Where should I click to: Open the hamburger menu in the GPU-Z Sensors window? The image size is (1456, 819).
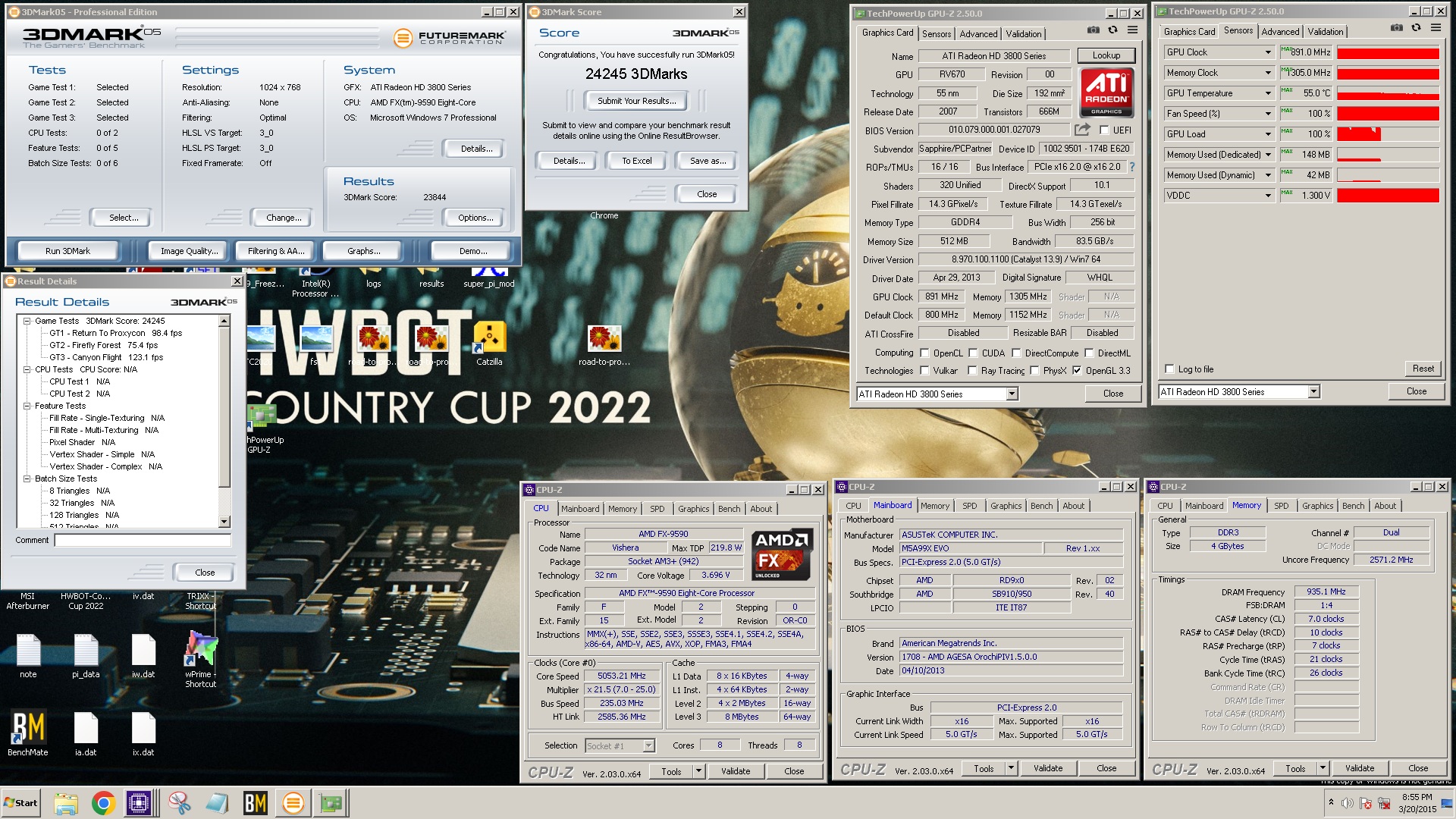coord(1436,28)
